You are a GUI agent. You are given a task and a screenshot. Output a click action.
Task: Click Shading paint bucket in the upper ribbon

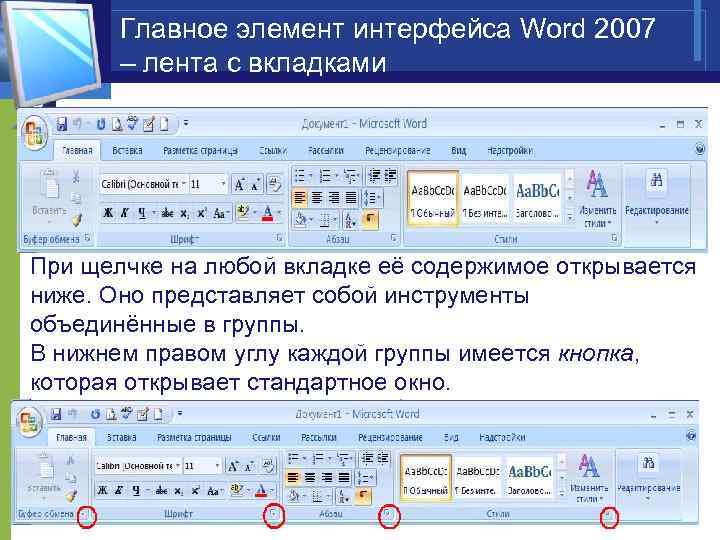(x=300, y=220)
